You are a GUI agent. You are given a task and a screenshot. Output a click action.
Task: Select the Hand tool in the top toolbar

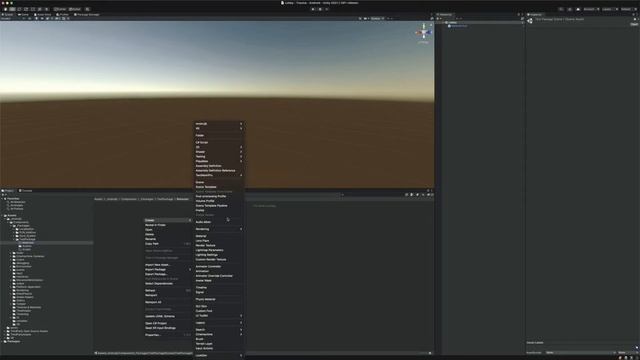(5, 9)
